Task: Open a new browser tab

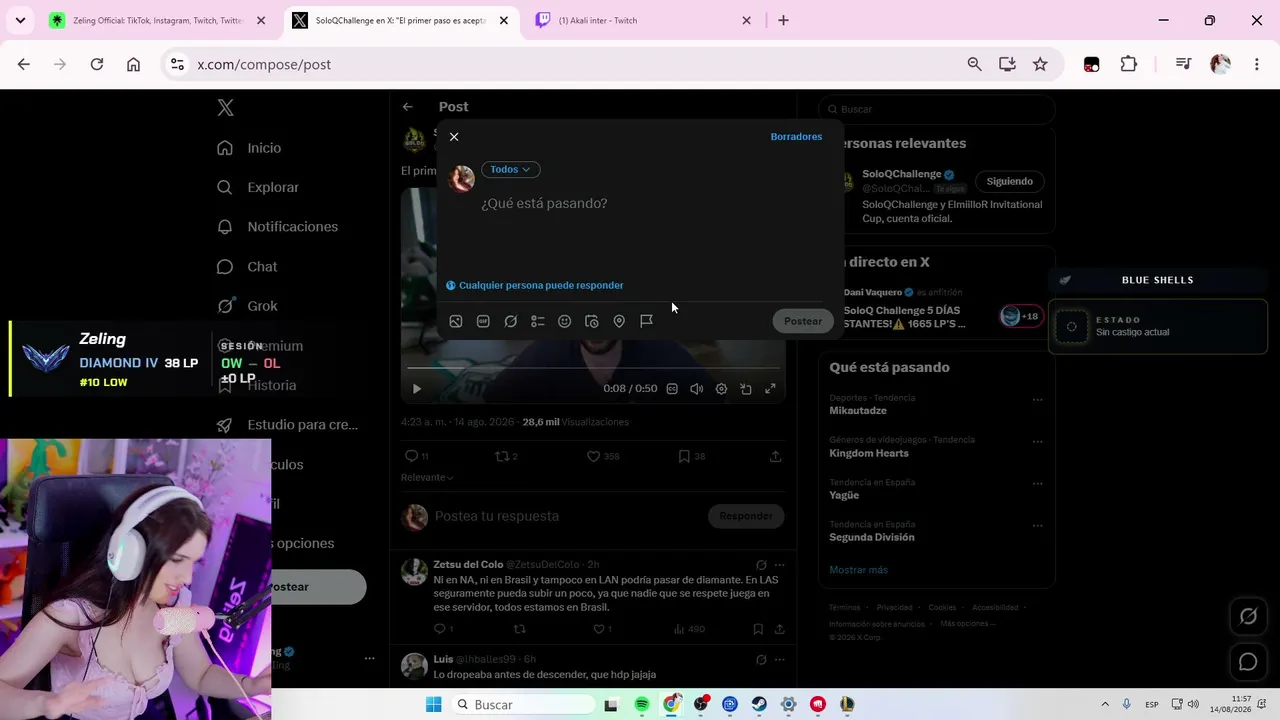Action: (x=783, y=20)
